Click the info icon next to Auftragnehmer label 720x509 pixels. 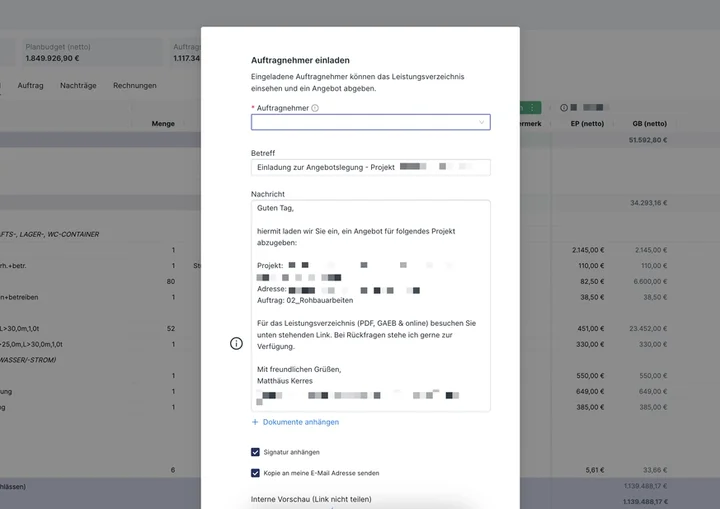pyautogui.click(x=315, y=108)
